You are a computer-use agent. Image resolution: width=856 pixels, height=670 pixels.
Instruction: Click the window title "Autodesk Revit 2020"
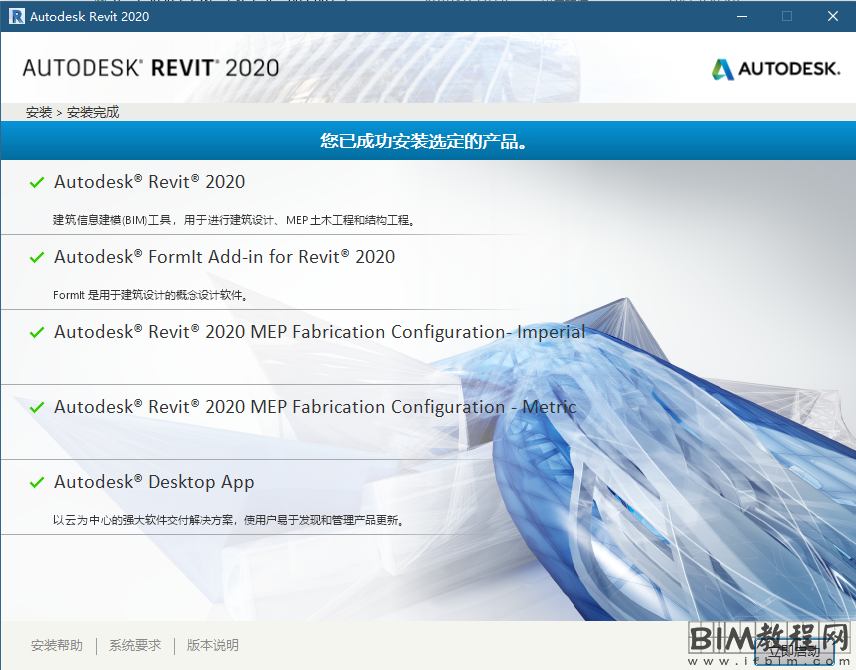[90, 16]
